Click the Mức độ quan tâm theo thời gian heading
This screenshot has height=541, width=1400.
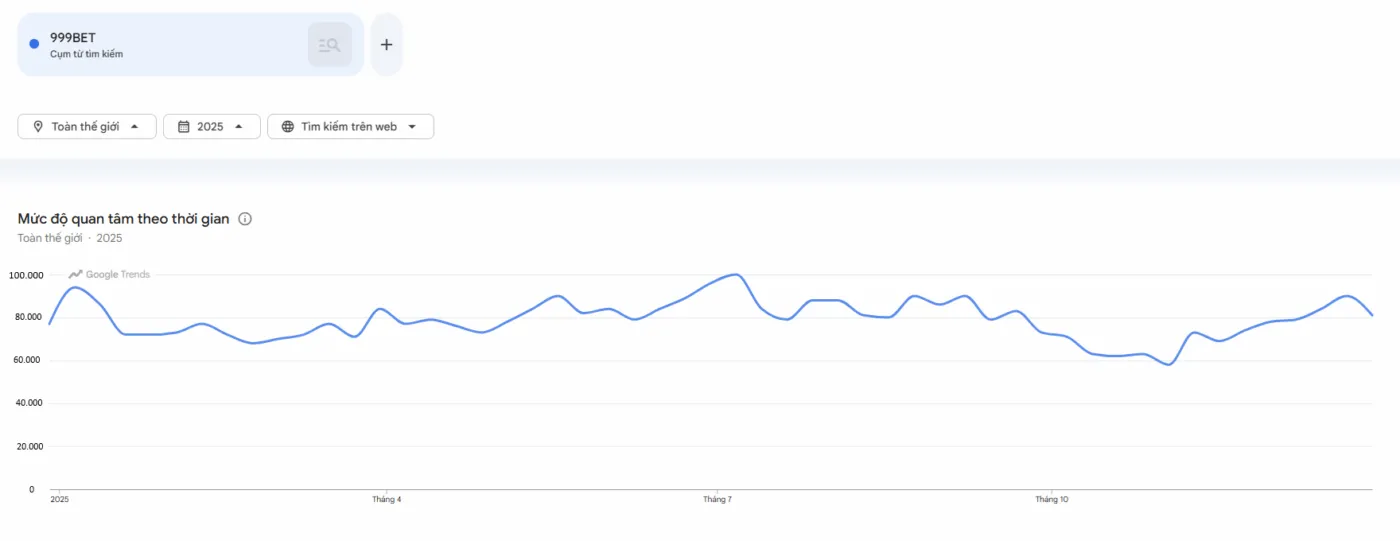pos(123,219)
